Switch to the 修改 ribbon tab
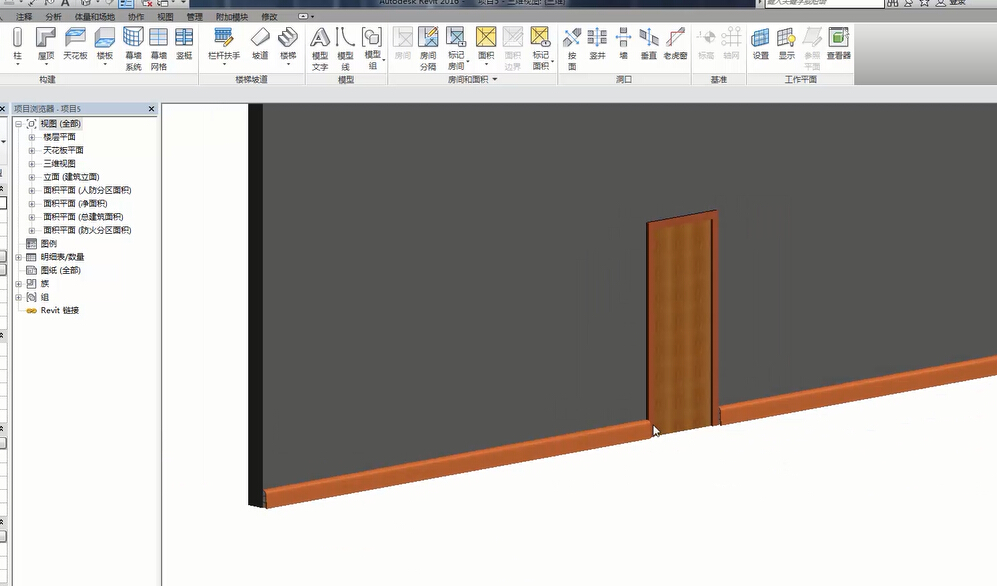 tap(270, 17)
